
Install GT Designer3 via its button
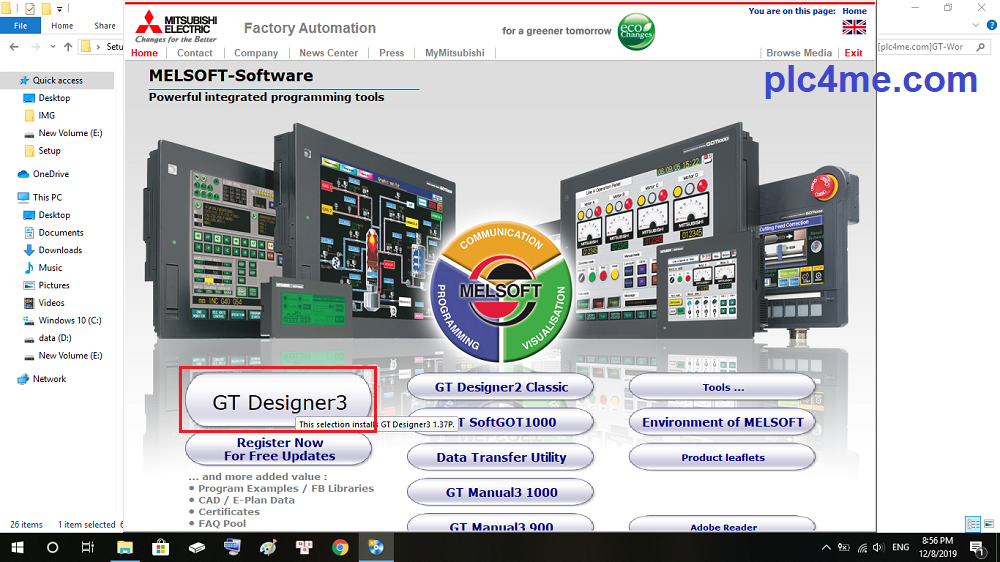point(279,402)
